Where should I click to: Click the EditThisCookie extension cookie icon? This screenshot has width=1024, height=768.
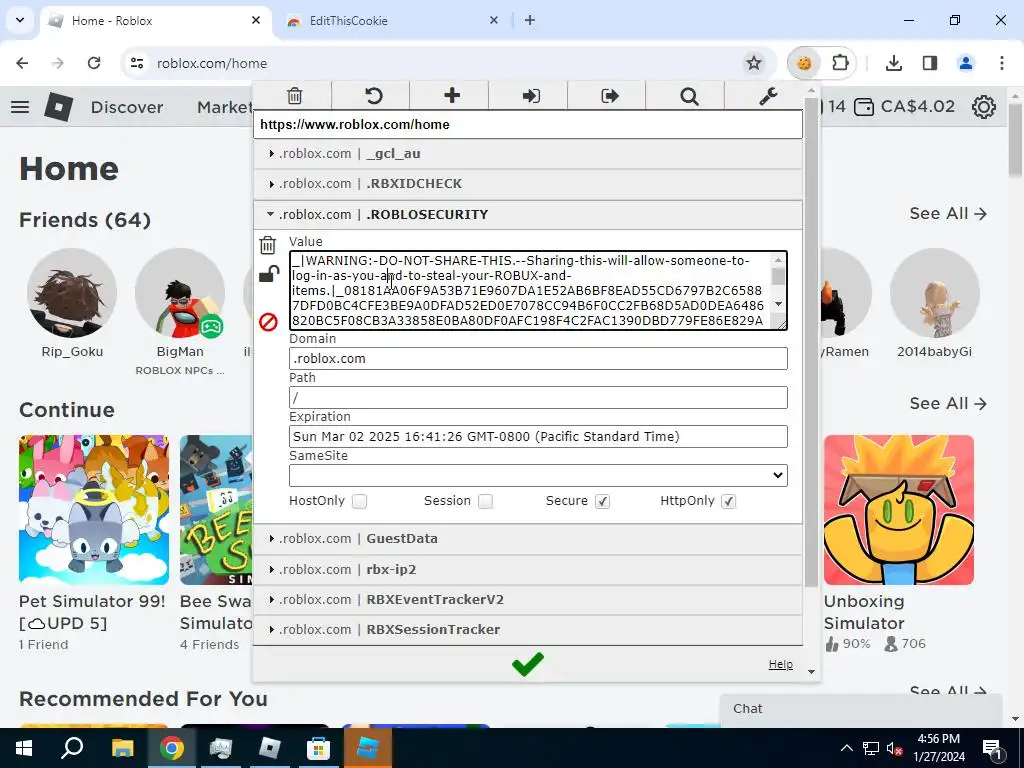point(804,63)
